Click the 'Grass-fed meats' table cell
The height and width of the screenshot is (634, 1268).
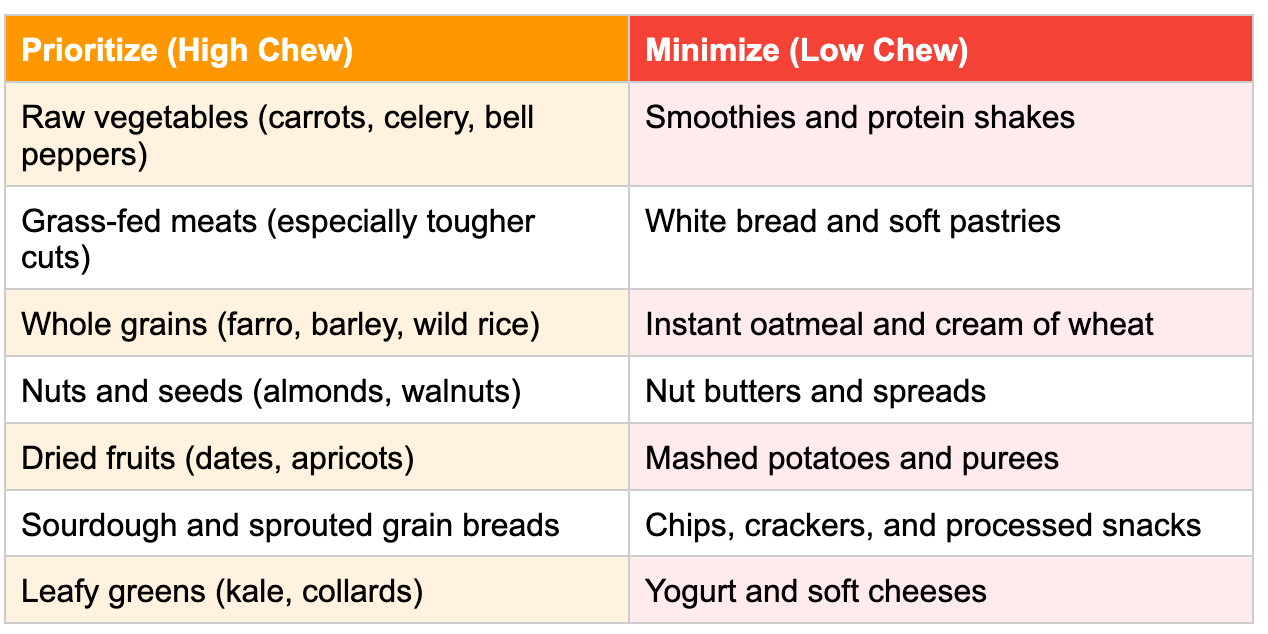(316, 238)
